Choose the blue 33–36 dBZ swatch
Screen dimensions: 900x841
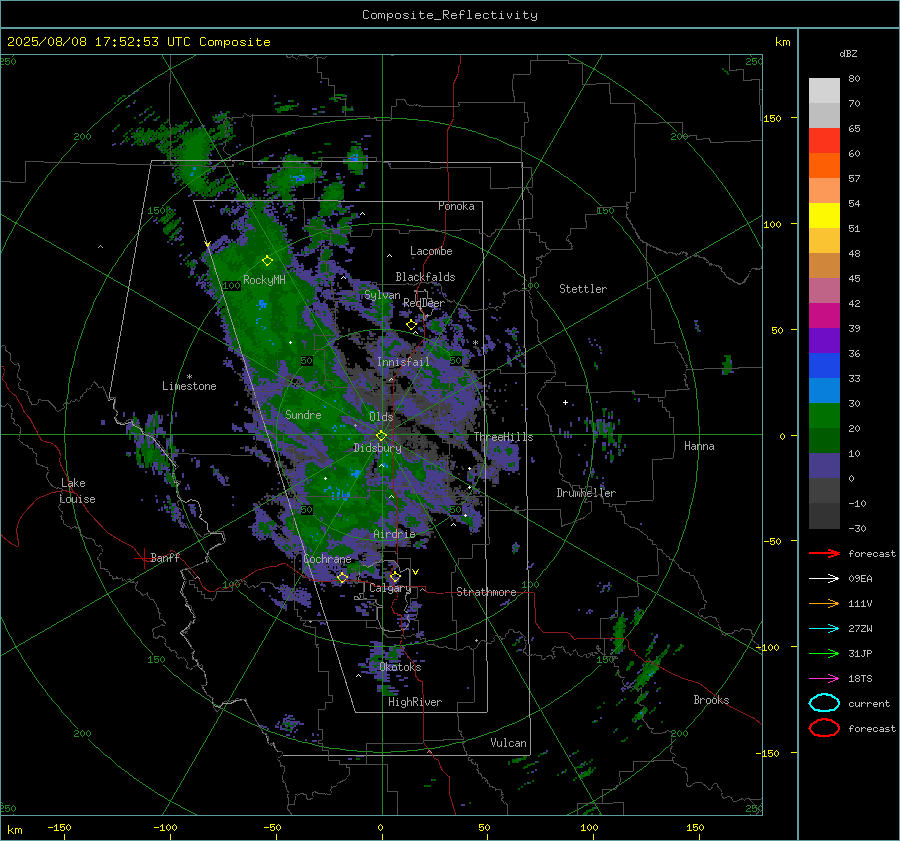click(x=824, y=366)
